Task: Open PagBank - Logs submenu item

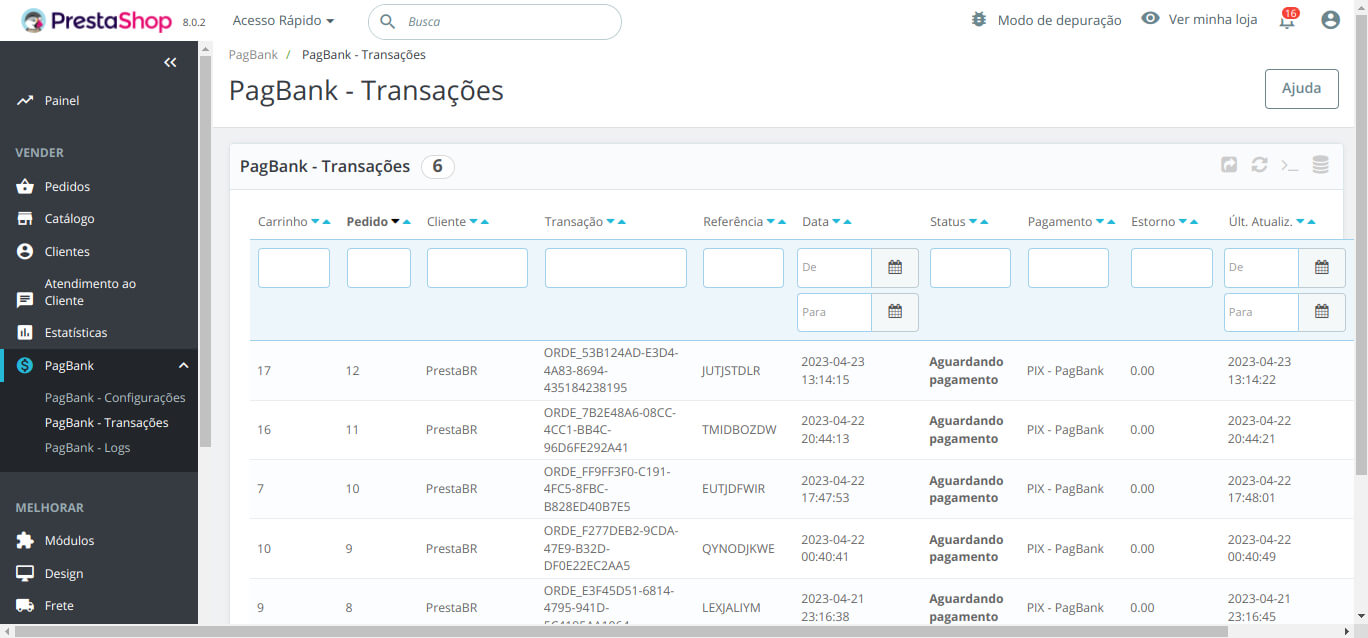Action: click(87, 448)
